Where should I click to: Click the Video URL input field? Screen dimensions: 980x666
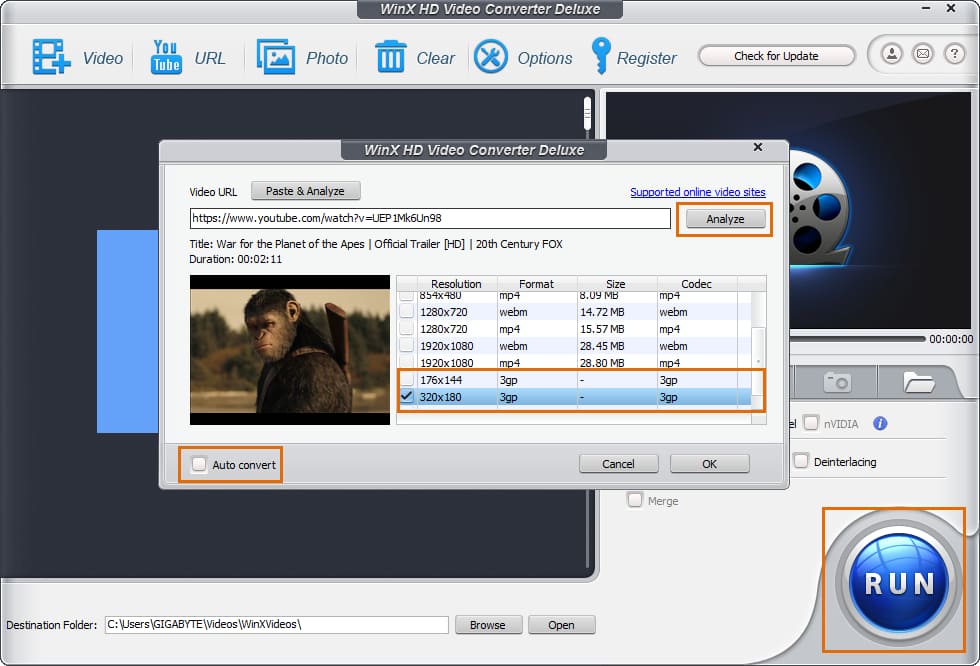[x=430, y=218]
